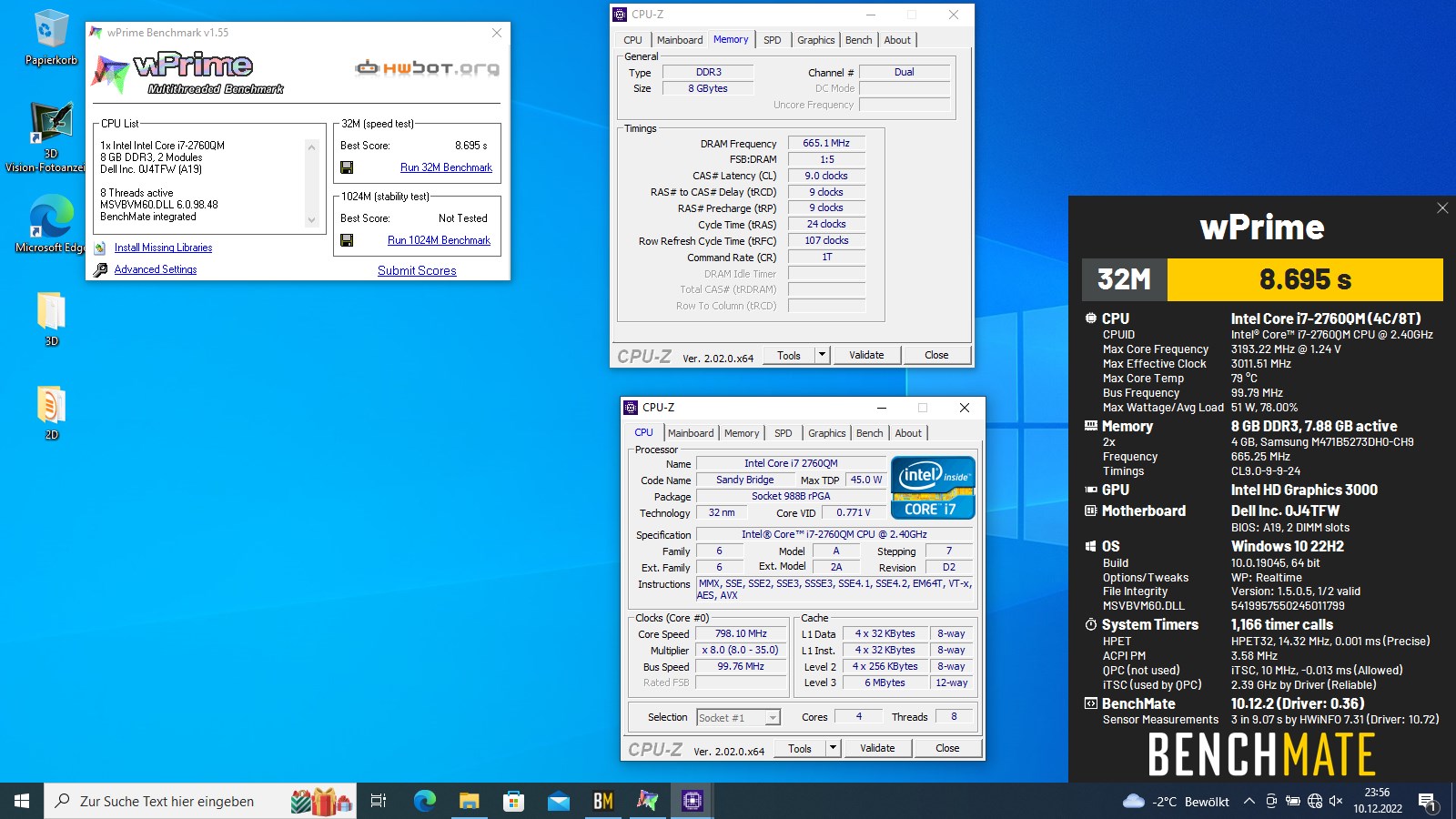This screenshot has height=819, width=1456.
Task: Click Tools button in CPU tab CPU-Z window
Action: pos(800,748)
